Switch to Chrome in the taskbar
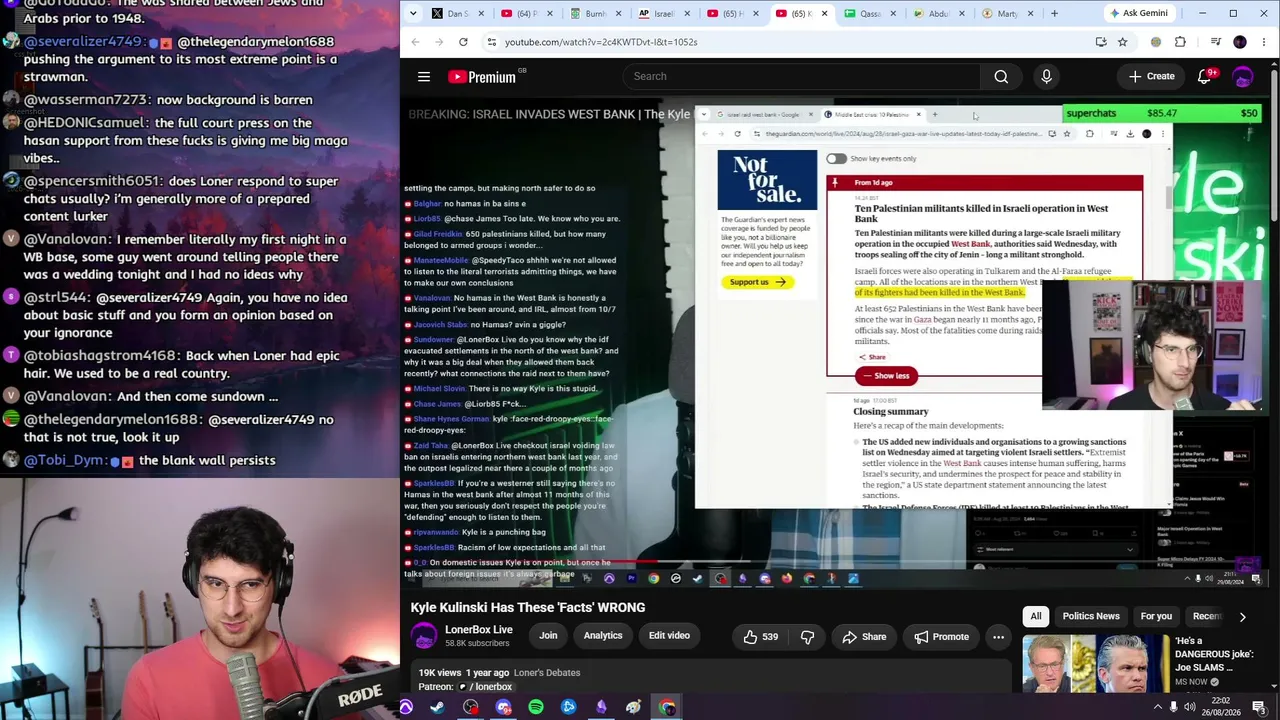 [667, 708]
